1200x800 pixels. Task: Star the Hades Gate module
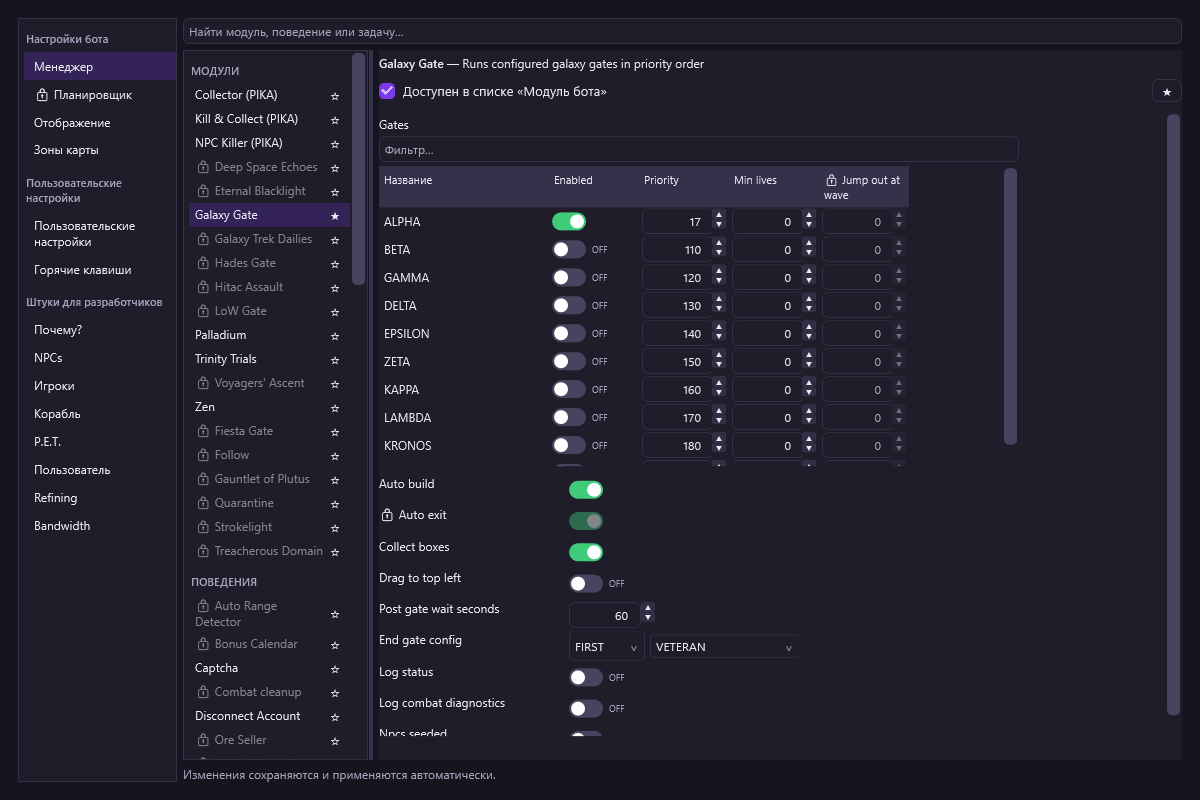coord(335,264)
